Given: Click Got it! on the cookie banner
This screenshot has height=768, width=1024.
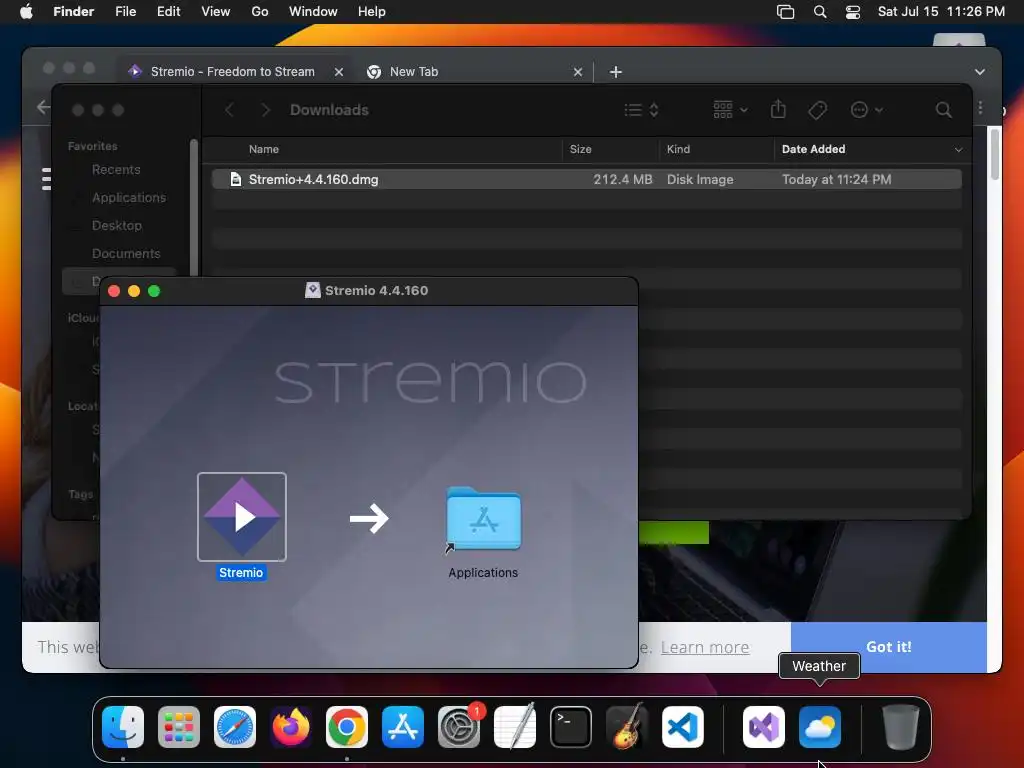Looking at the screenshot, I should pyautogui.click(x=889, y=647).
